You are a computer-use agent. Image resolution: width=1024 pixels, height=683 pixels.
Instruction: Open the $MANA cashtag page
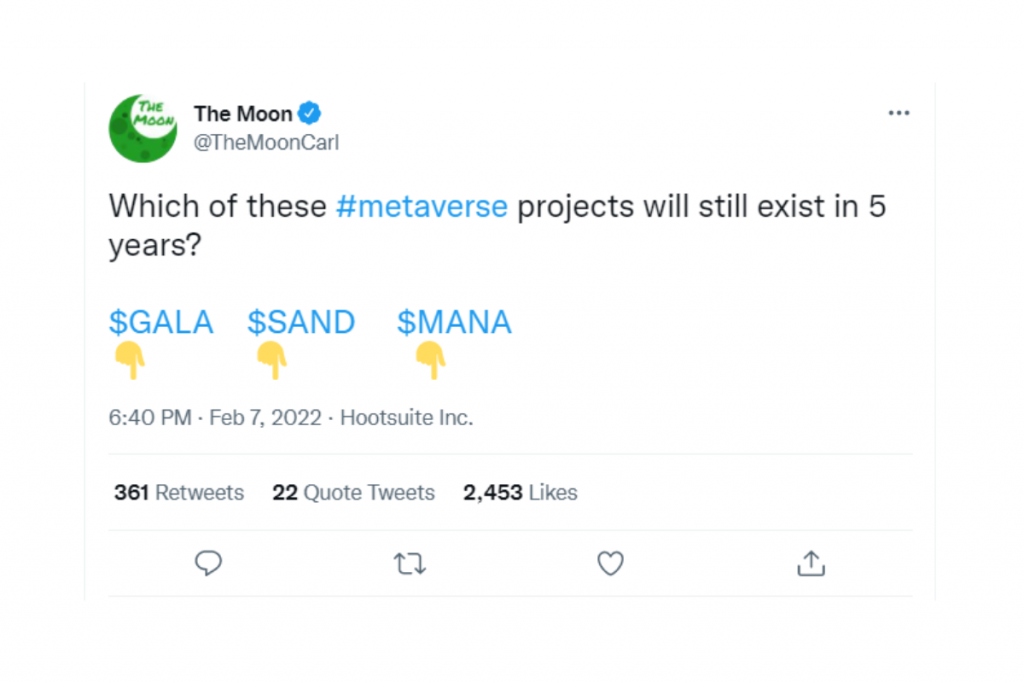(x=454, y=322)
